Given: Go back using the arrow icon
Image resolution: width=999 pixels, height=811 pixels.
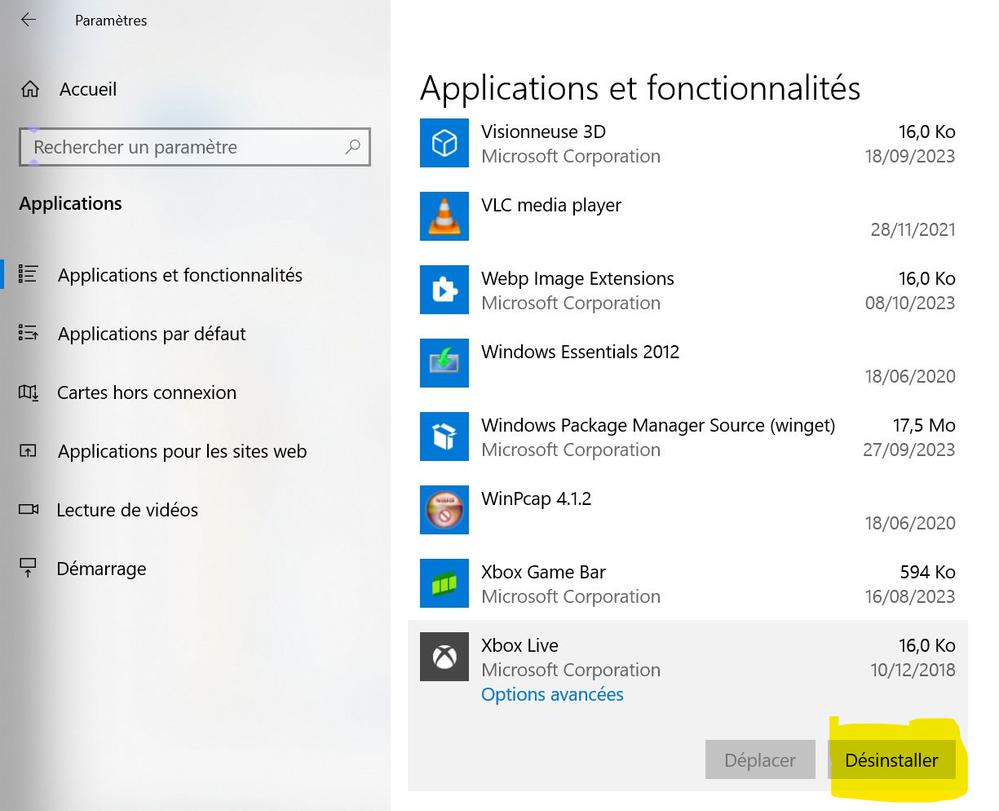Looking at the screenshot, I should point(28,20).
